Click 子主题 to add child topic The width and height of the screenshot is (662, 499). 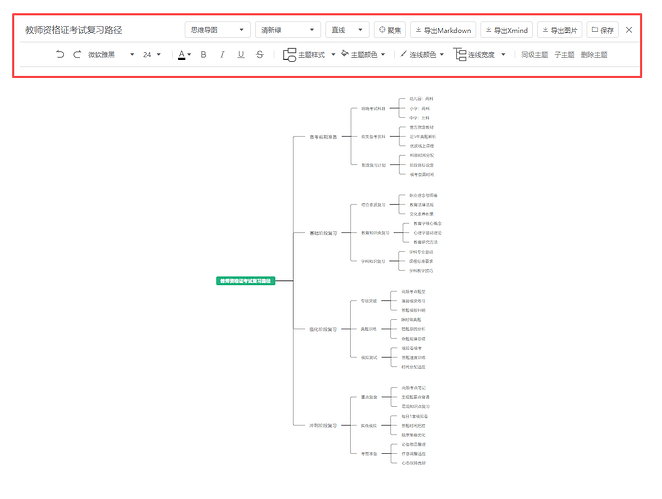point(564,55)
